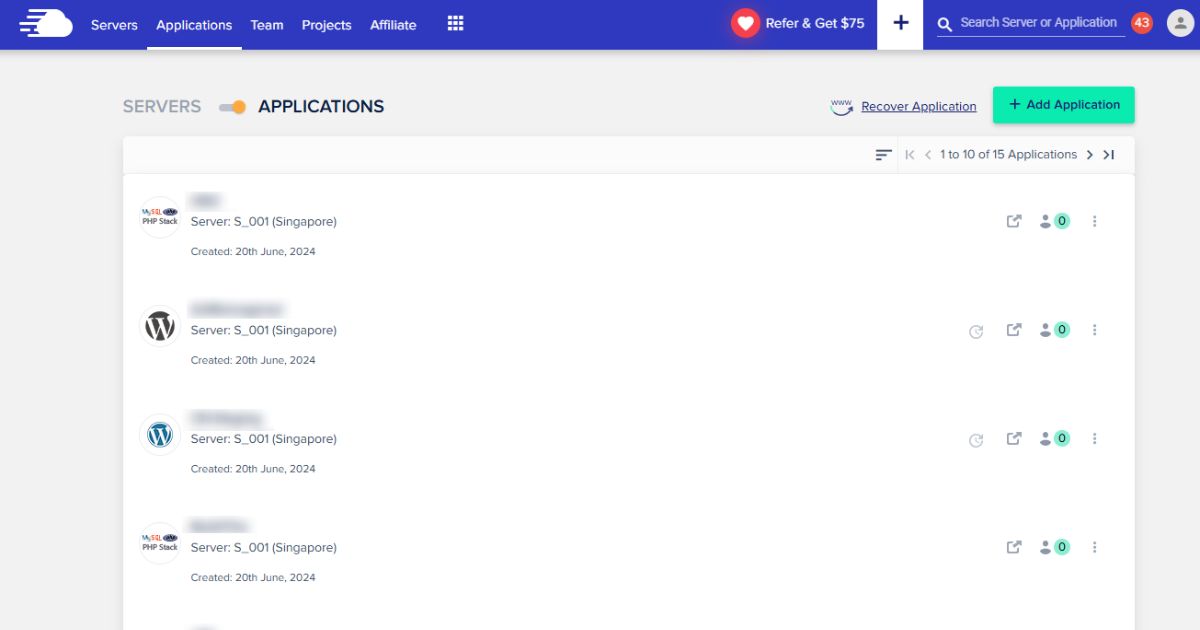Click the refresh icon on first WordPress app
The image size is (1200, 630).
(x=976, y=331)
